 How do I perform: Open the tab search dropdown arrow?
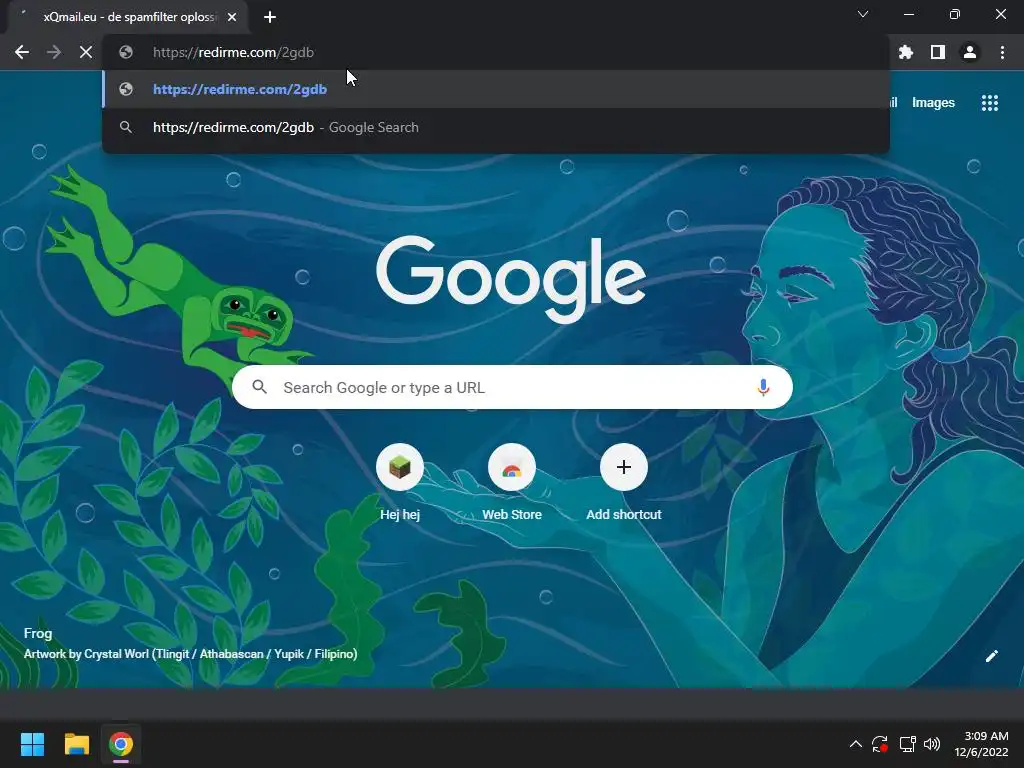point(863,14)
